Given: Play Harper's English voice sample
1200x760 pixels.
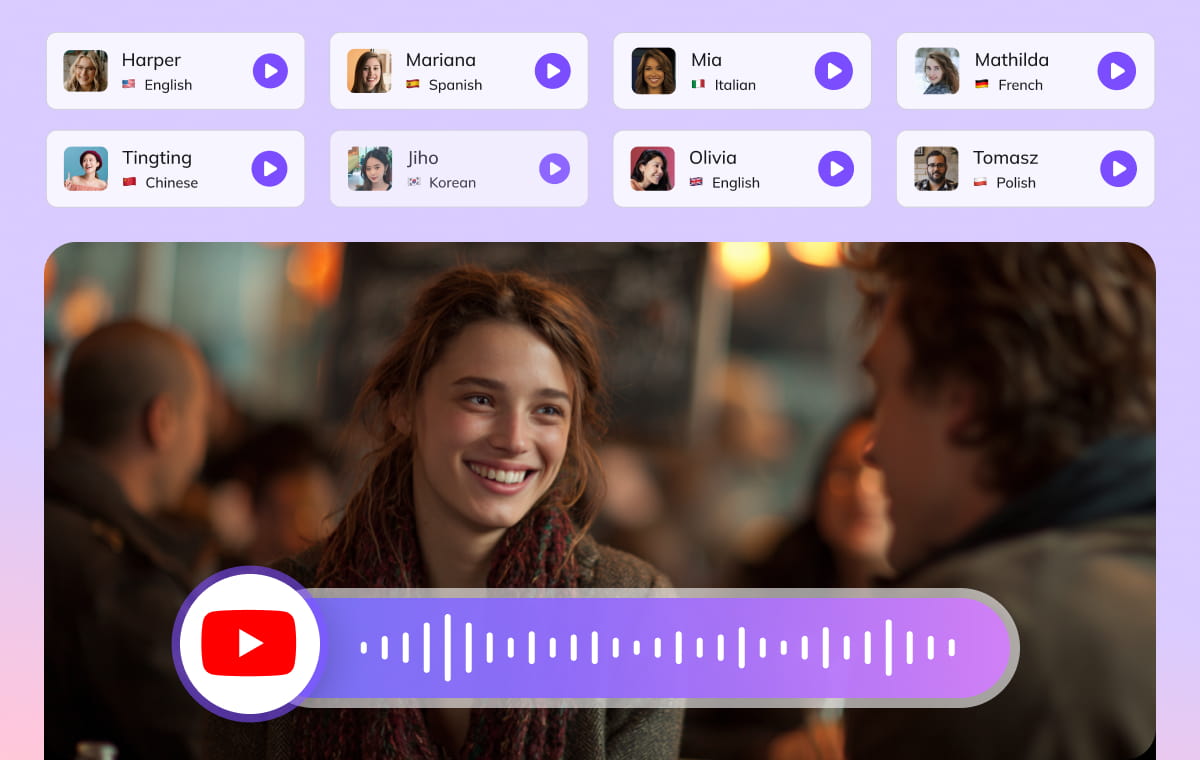Looking at the screenshot, I should [x=269, y=70].
